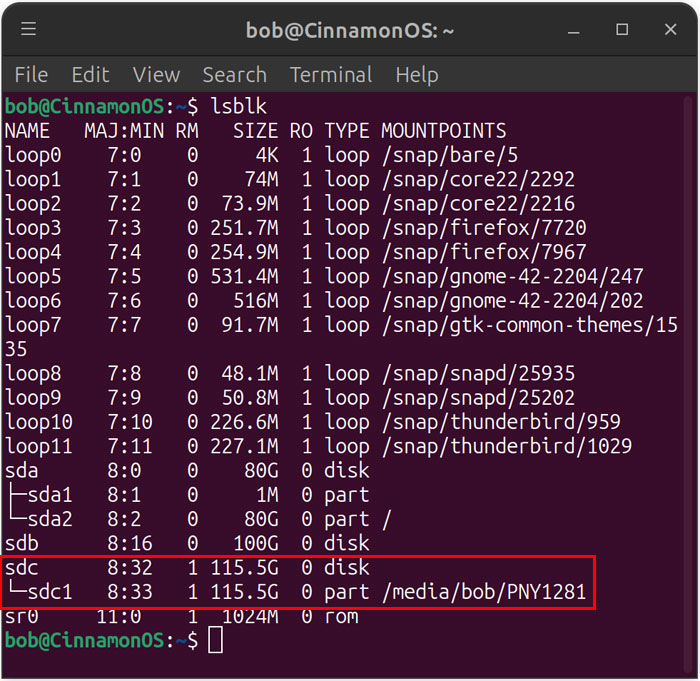Select the loop0 device name
The image size is (700, 681).
coord(33,155)
